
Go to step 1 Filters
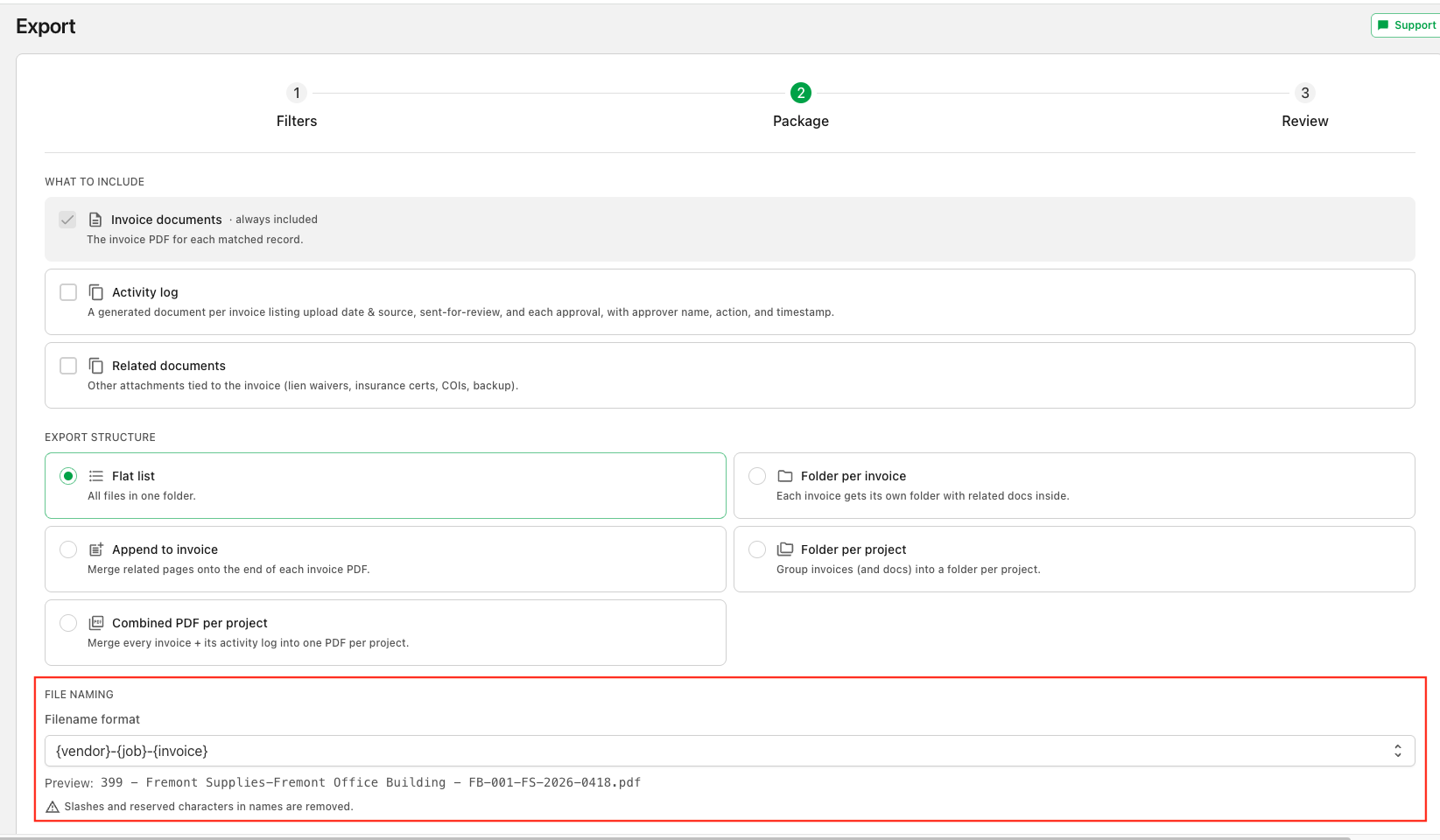pyautogui.click(x=297, y=107)
